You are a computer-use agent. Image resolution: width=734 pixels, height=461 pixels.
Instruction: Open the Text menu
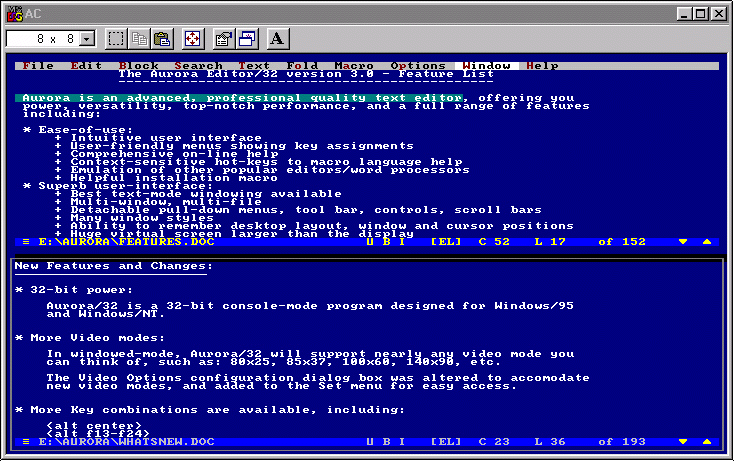254,66
